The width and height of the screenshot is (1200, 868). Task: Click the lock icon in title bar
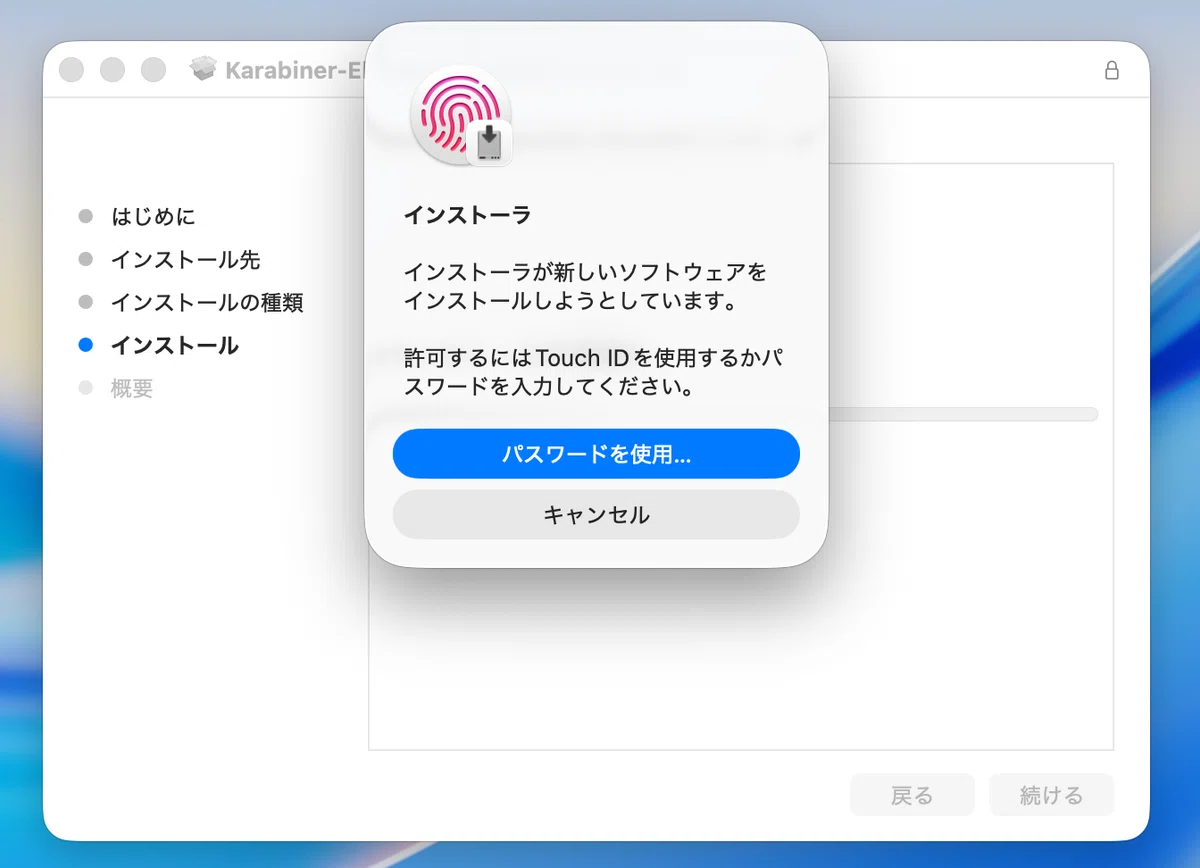tap(1111, 70)
